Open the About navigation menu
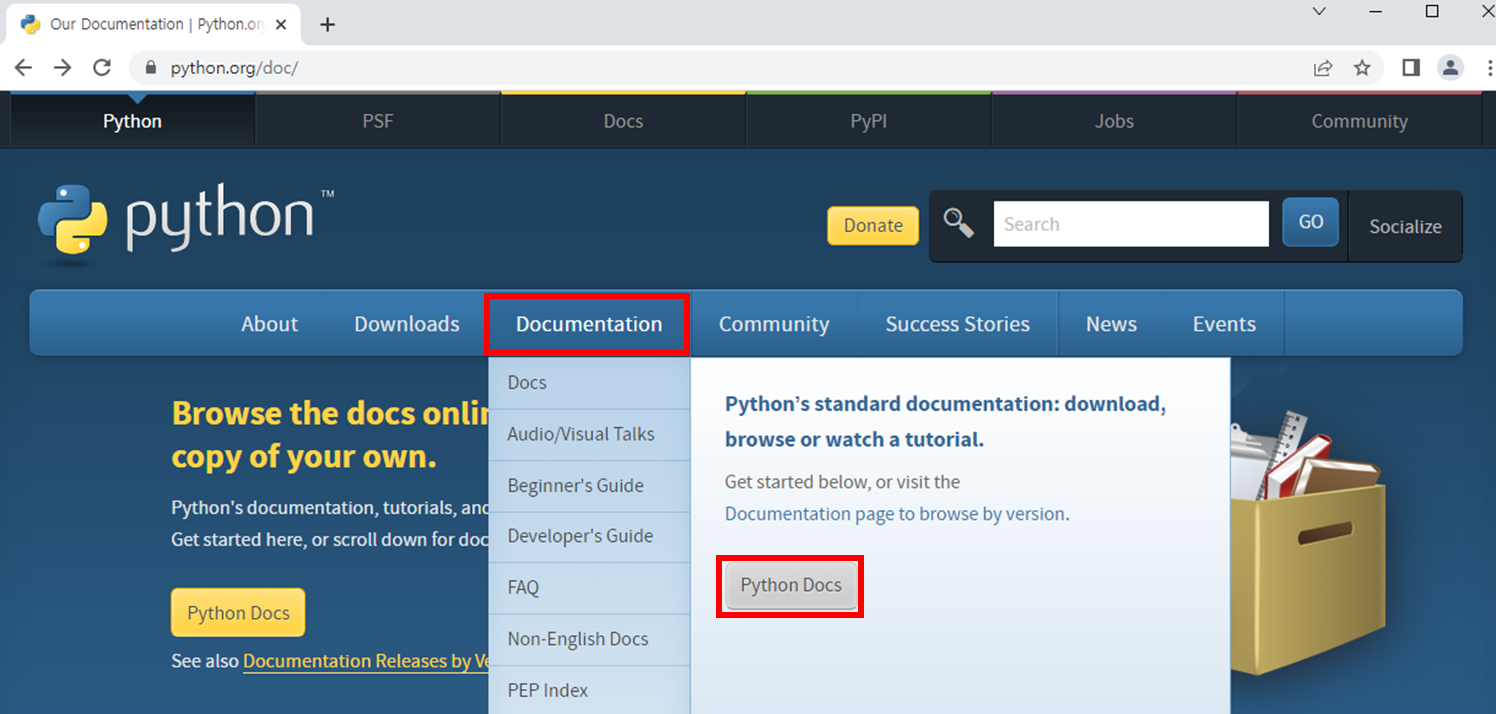 [269, 324]
